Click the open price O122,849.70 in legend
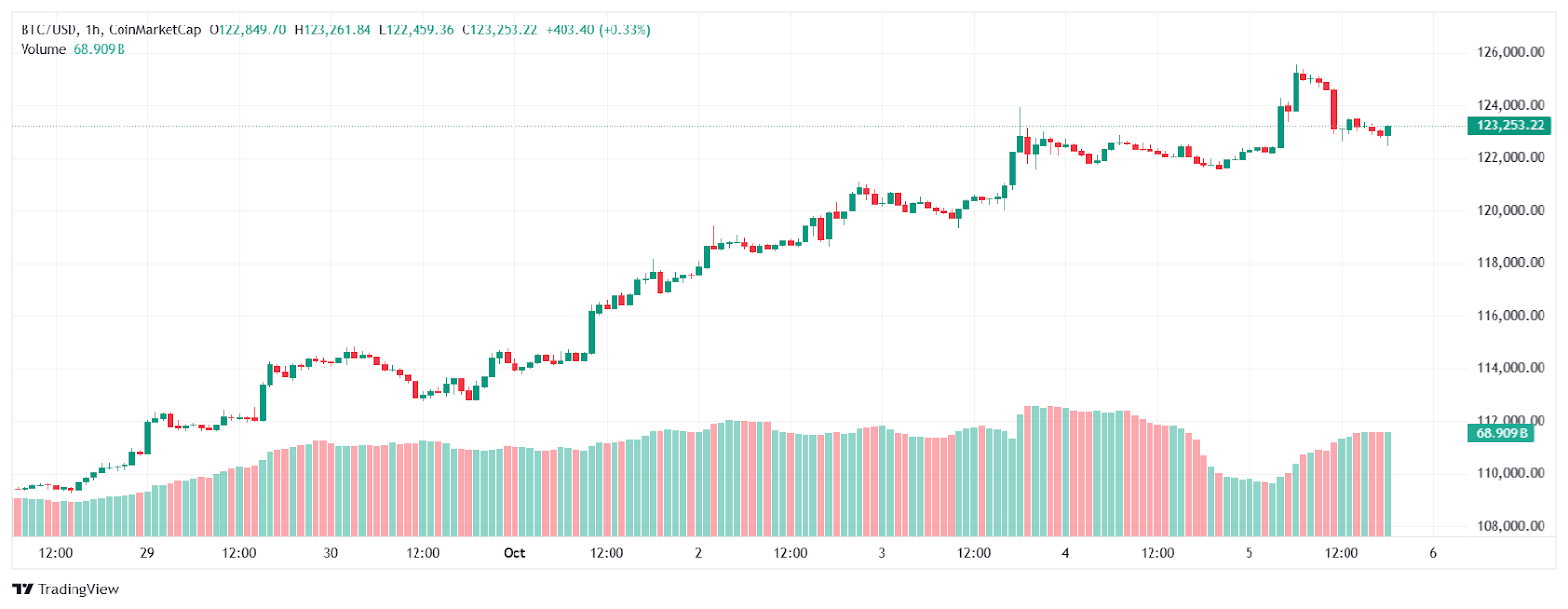Image resolution: width=1568 pixels, height=609 pixels. tap(248, 30)
